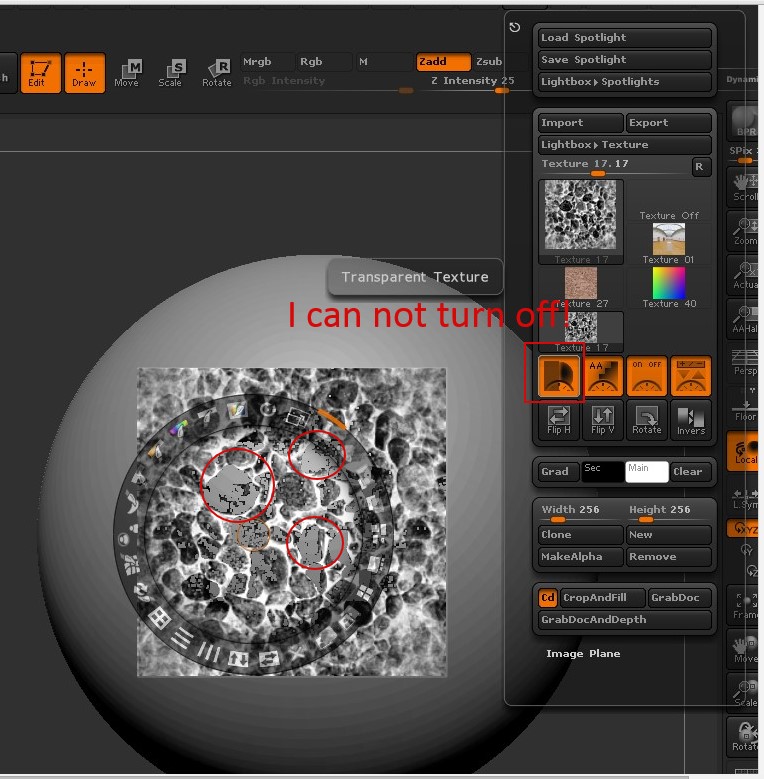Viewport: 764px width, 779px height.
Task: Select M material mode
Action: pyautogui.click(x=382, y=62)
